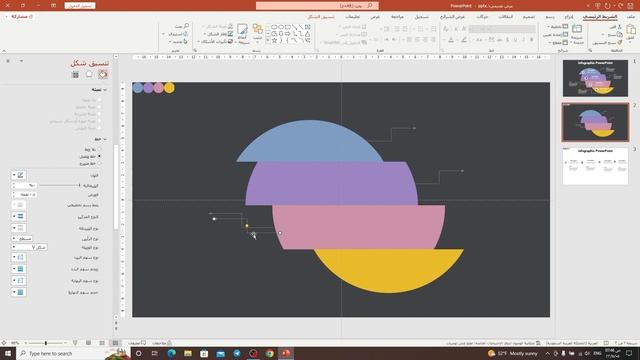Adjust the line transparency slider
The image size is (640, 360).
[x=59, y=185]
